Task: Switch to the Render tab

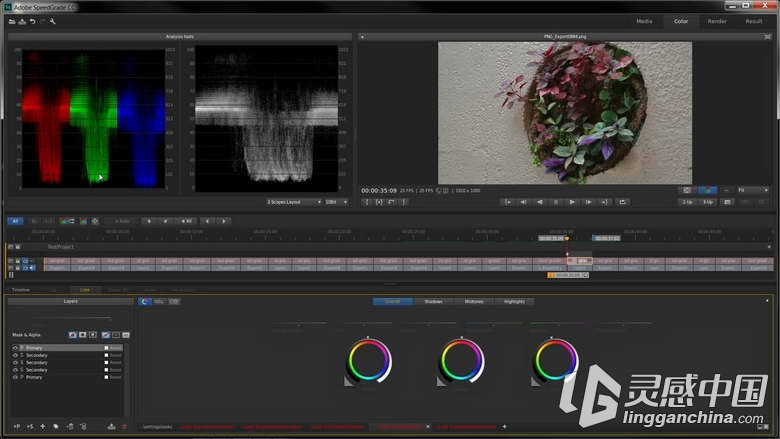Action: coord(717,21)
